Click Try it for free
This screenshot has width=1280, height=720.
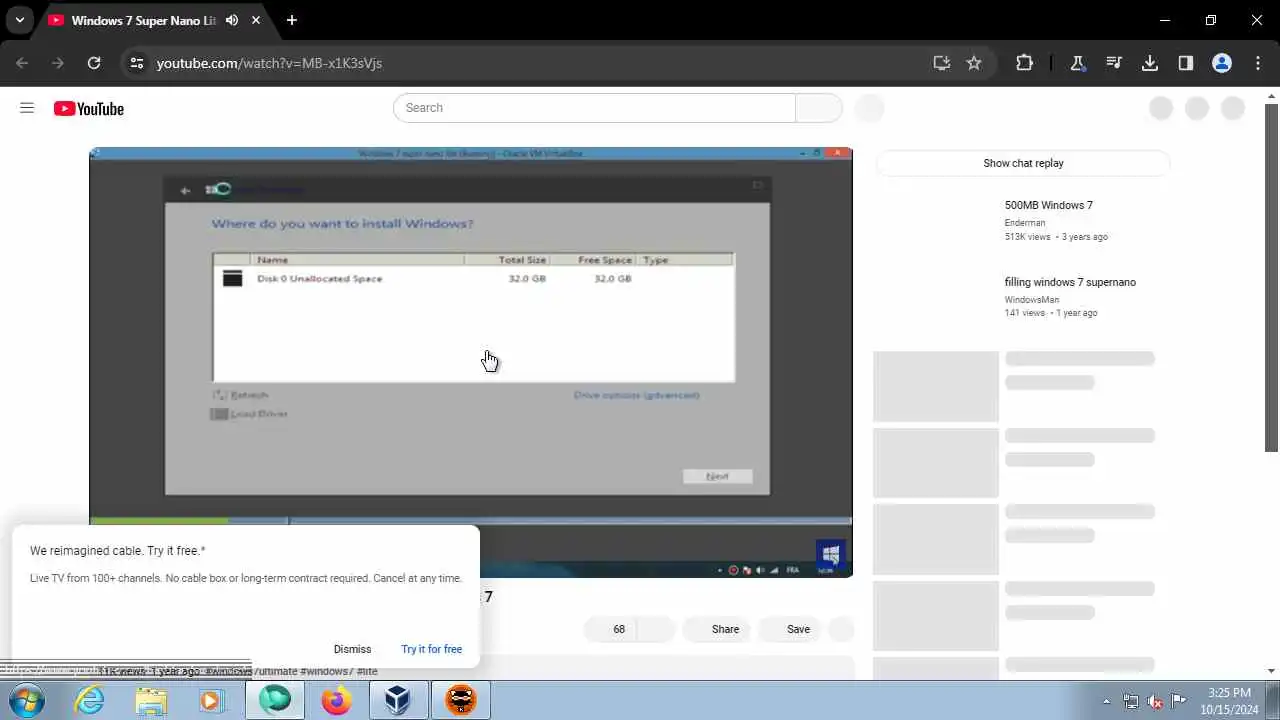pos(431,649)
